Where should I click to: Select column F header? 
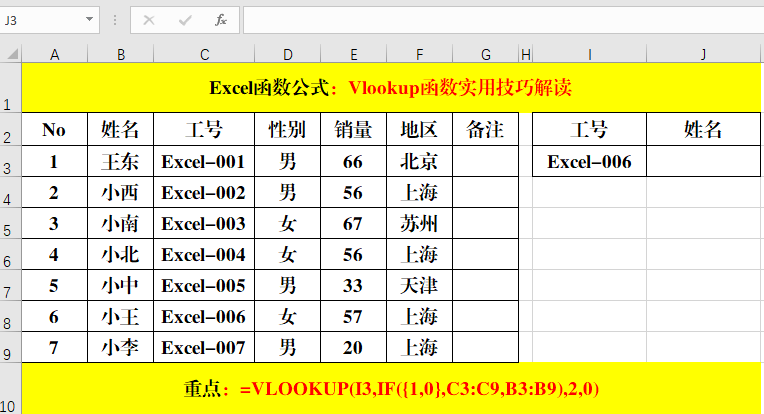[420, 55]
